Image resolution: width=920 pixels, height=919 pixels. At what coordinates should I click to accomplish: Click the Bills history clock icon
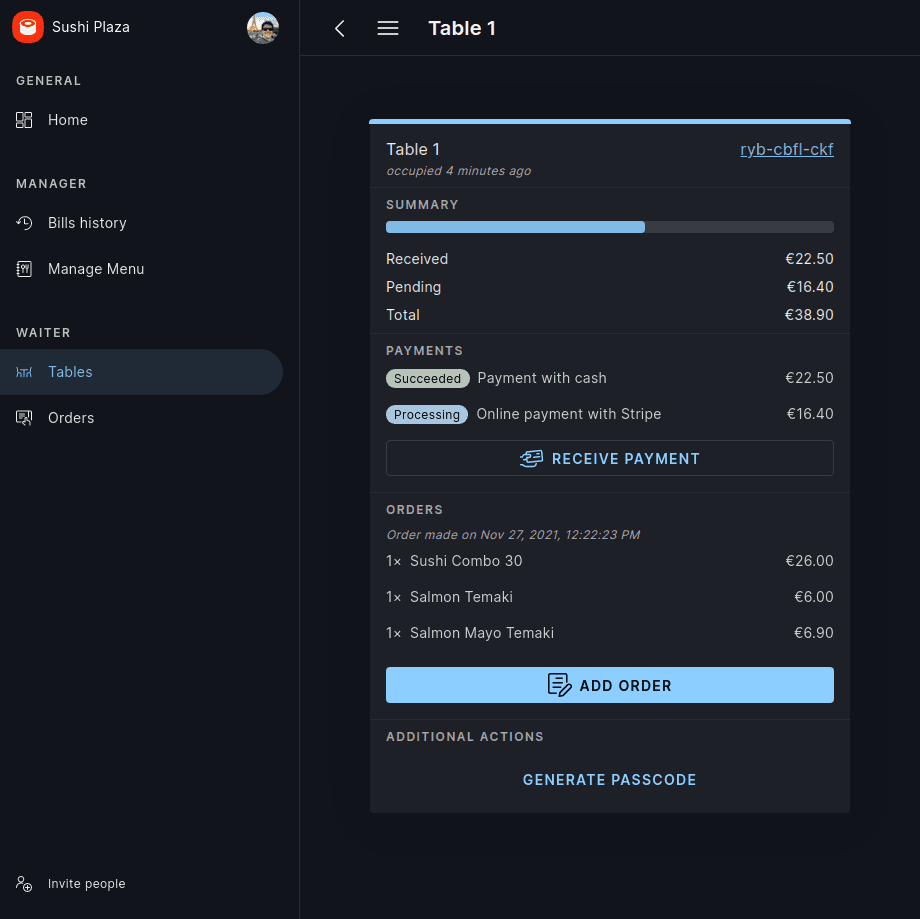(x=24, y=223)
